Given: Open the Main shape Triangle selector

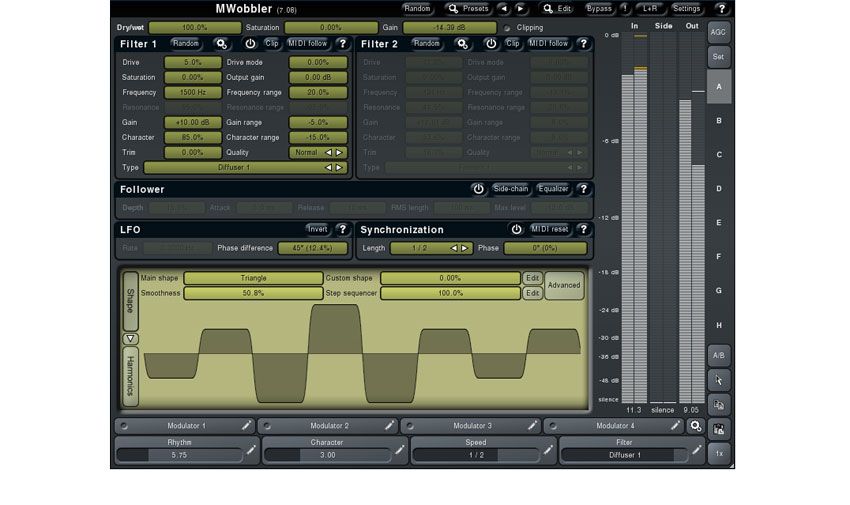Looking at the screenshot, I should click(x=253, y=278).
